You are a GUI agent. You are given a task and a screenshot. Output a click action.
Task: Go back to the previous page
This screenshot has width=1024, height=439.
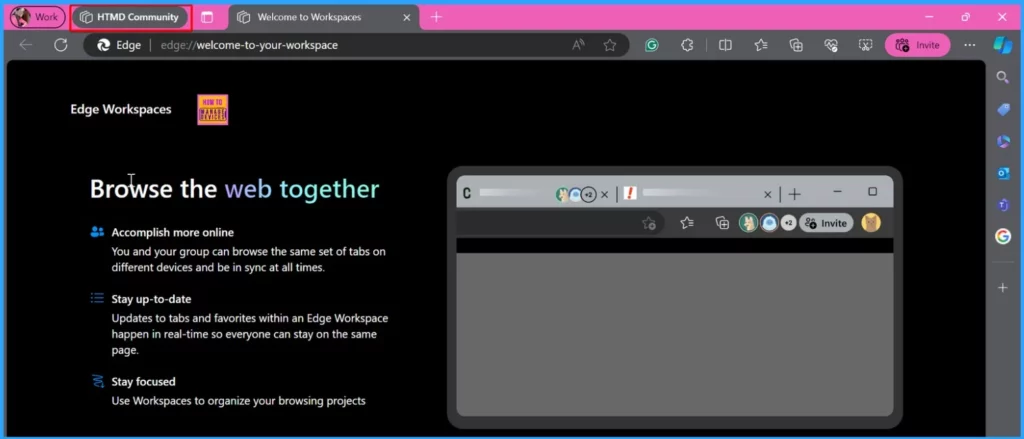click(x=26, y=45)
